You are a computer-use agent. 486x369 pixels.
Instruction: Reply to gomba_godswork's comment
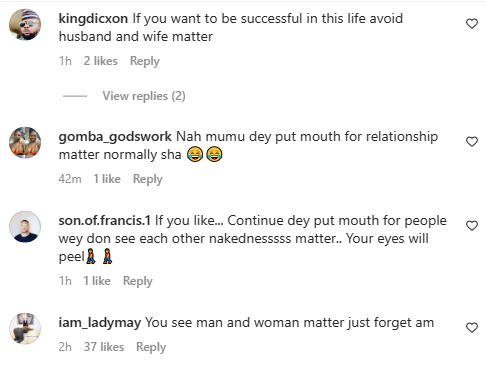[148, 179]
